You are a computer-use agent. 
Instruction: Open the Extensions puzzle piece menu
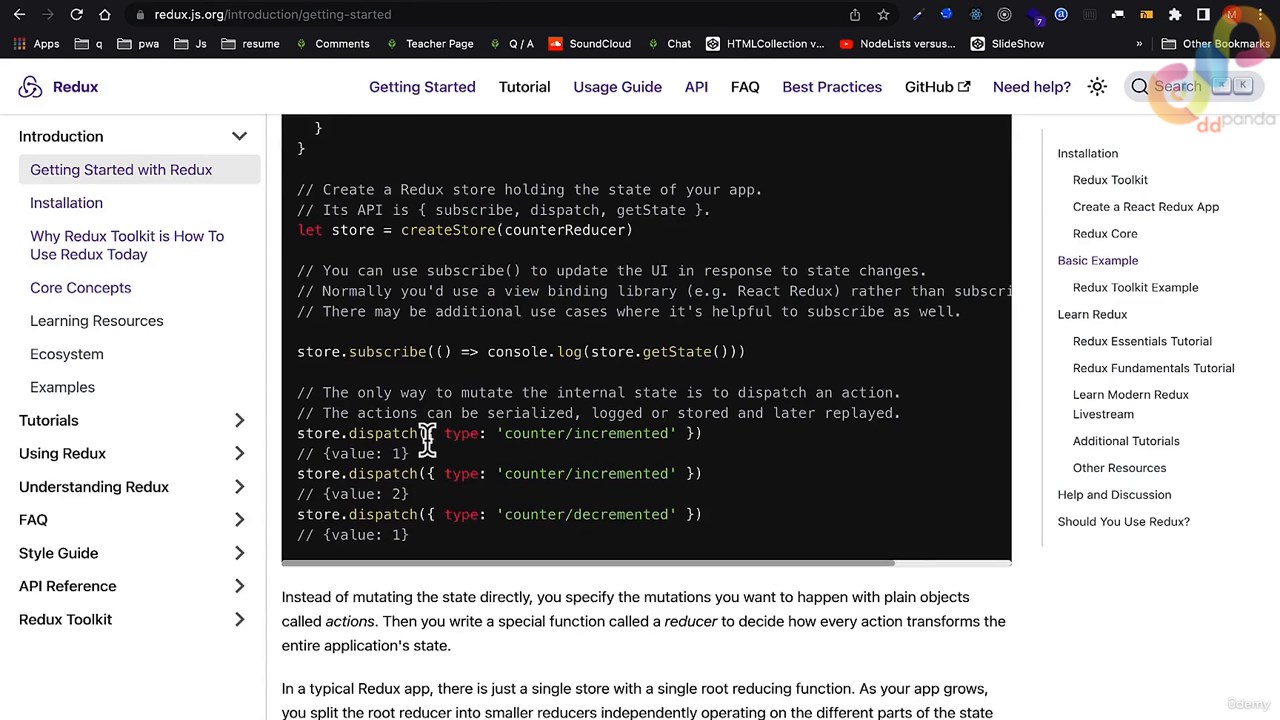tap(1175, 15)
